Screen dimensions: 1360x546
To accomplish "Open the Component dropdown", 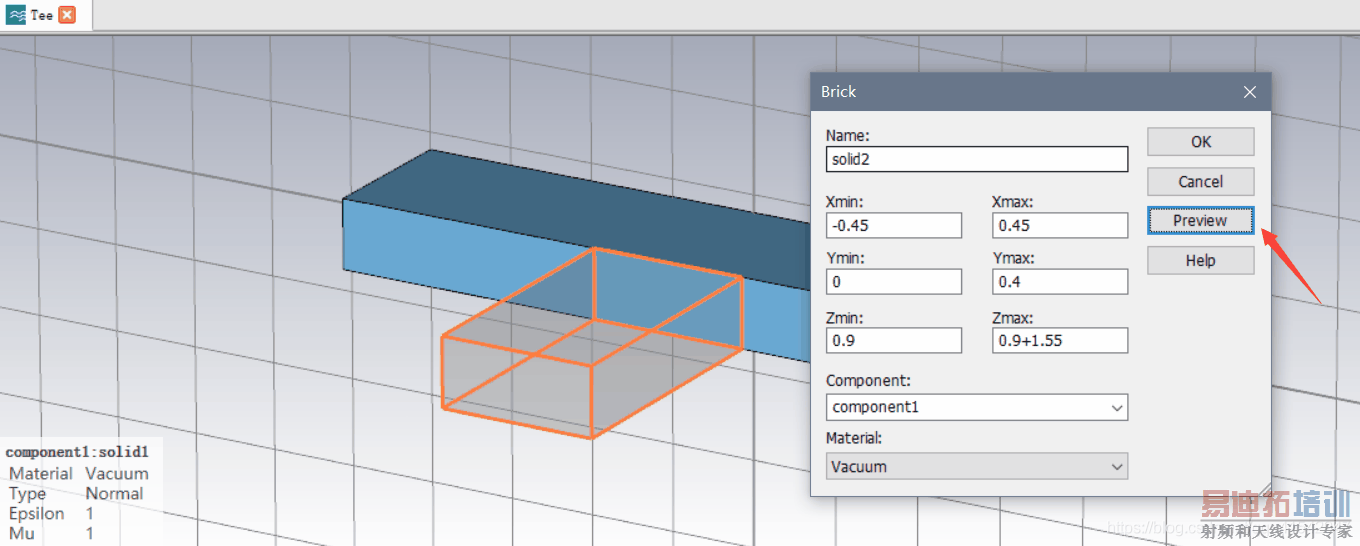I will tap(977, 407).
